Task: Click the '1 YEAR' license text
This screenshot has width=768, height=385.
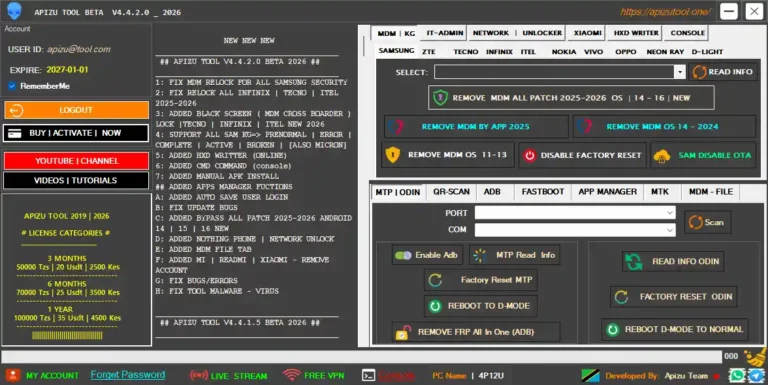Action: tap(60, 309)
